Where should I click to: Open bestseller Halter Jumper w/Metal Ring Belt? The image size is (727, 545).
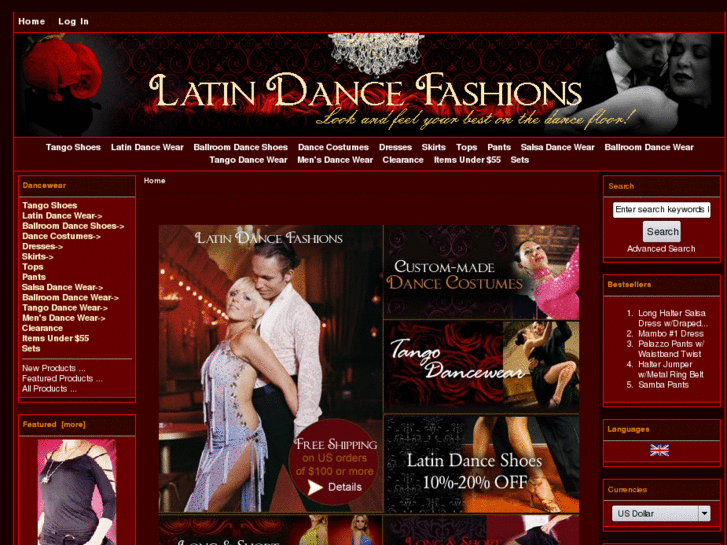(670, 369)
